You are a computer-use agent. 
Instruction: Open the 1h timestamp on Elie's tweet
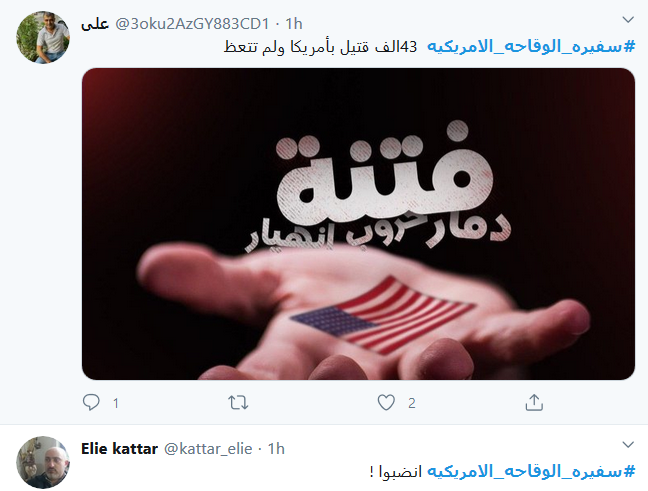pyautogui.click(x=276, y=448)
